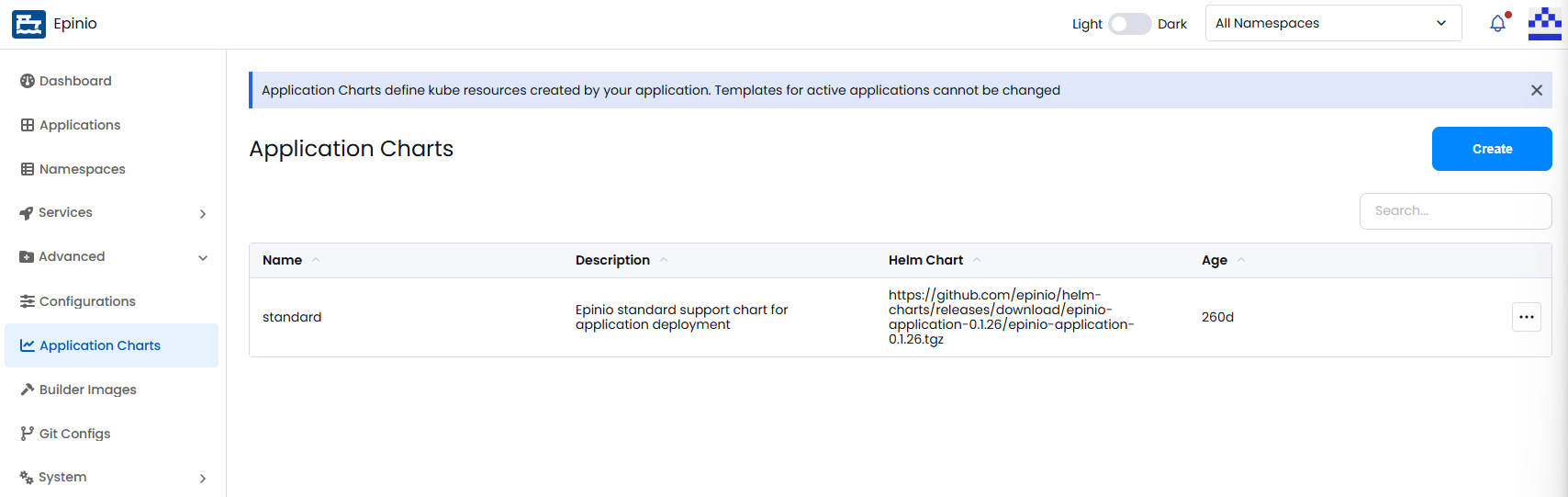This screenshot has height=497, width=1568.
Task: Open the notifications bell
Action: 1498,23
